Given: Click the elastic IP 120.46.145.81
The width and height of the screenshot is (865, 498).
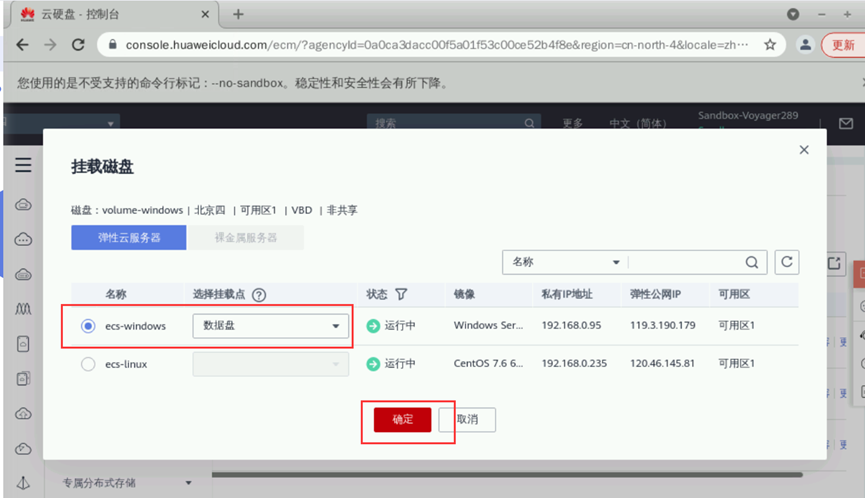Looking at the screenshot, I should coord(662,363).
